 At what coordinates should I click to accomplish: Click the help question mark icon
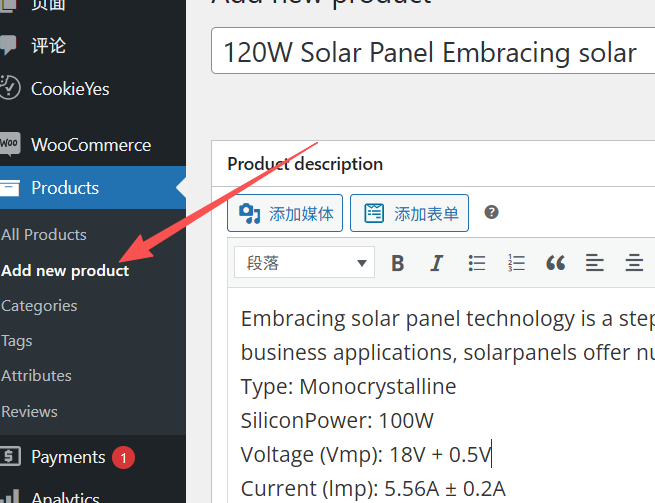pyautogui.click(x=491, y=212)
